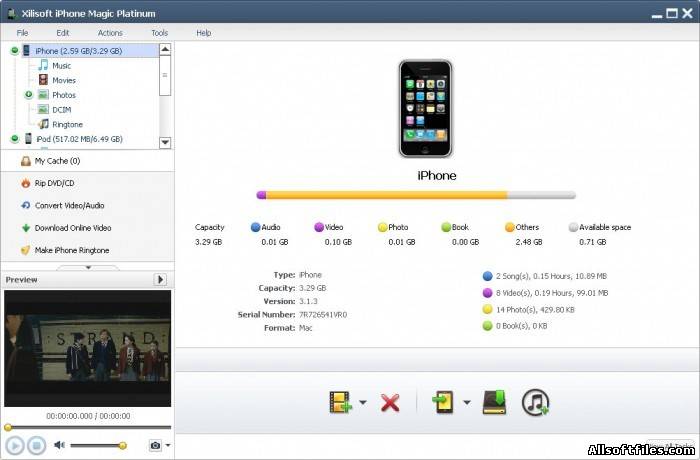
Task: Click the orange Others legend dot
Action: pos(509,227)
